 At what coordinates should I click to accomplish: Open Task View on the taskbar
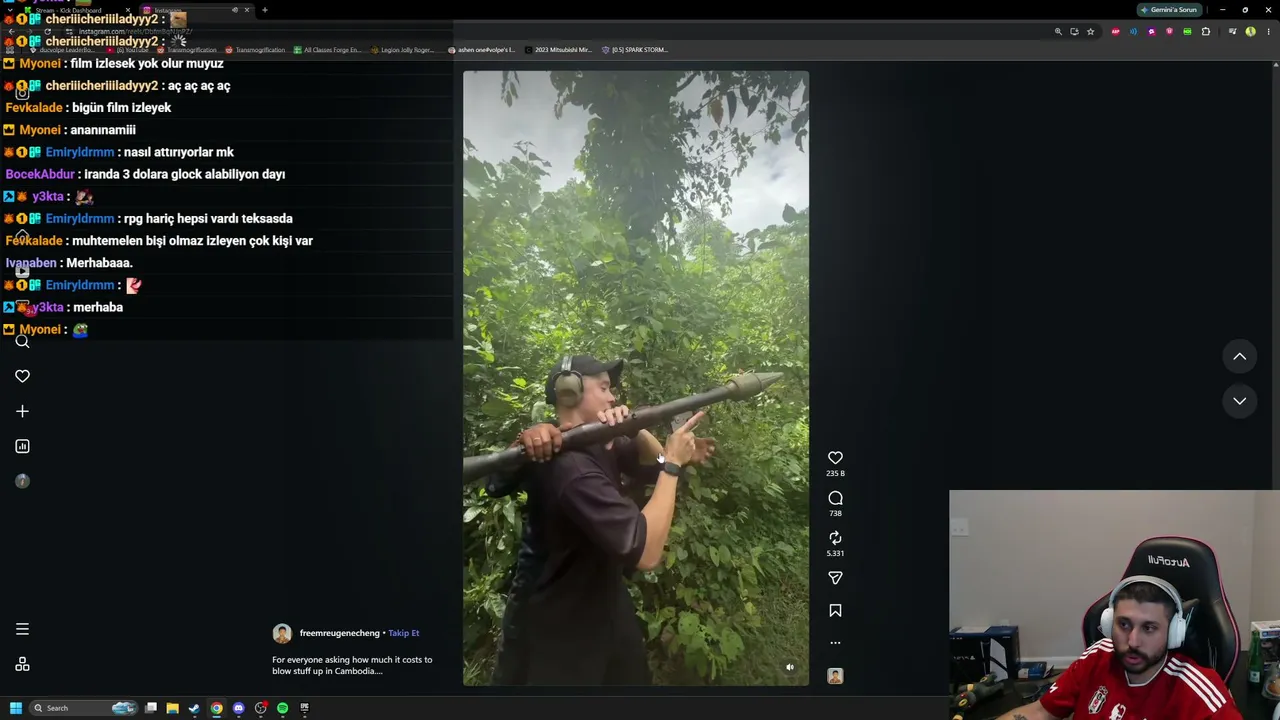pyautogui.click(x=151, y=708)
